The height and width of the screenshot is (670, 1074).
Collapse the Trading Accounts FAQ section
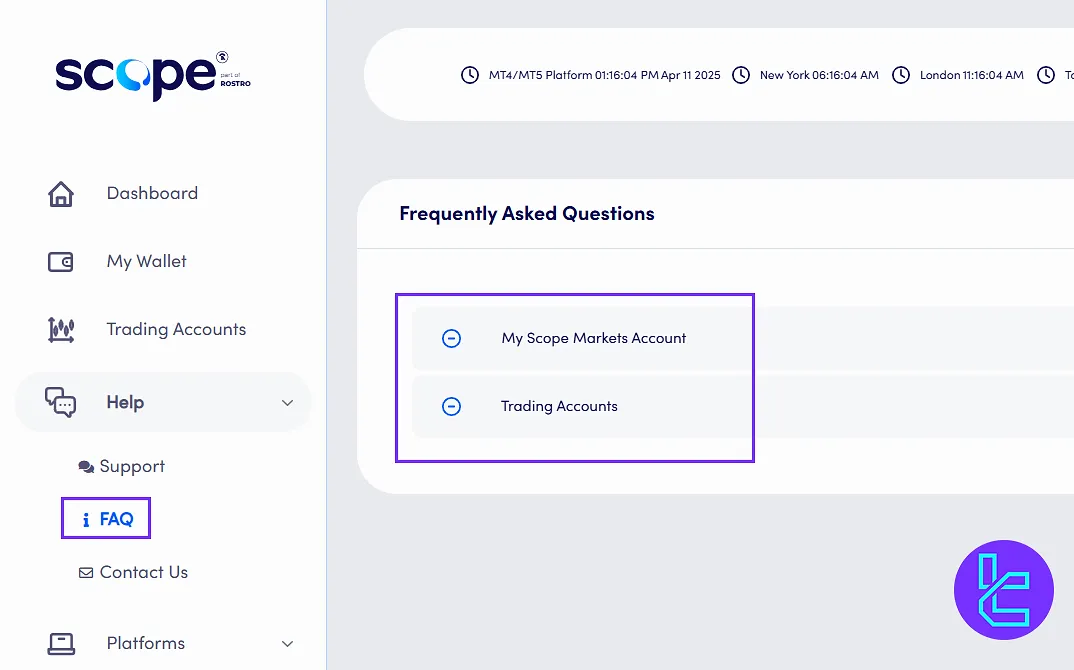click(x=451, y=407)
